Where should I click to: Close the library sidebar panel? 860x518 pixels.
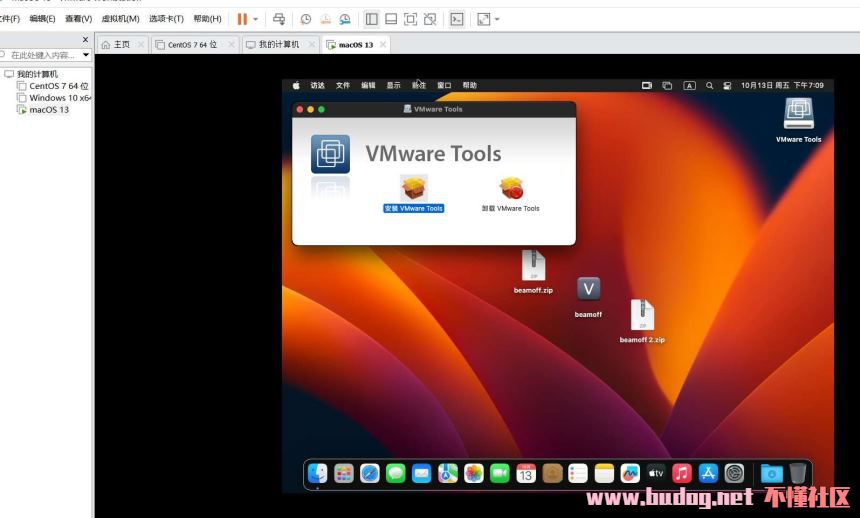(85, 40)
